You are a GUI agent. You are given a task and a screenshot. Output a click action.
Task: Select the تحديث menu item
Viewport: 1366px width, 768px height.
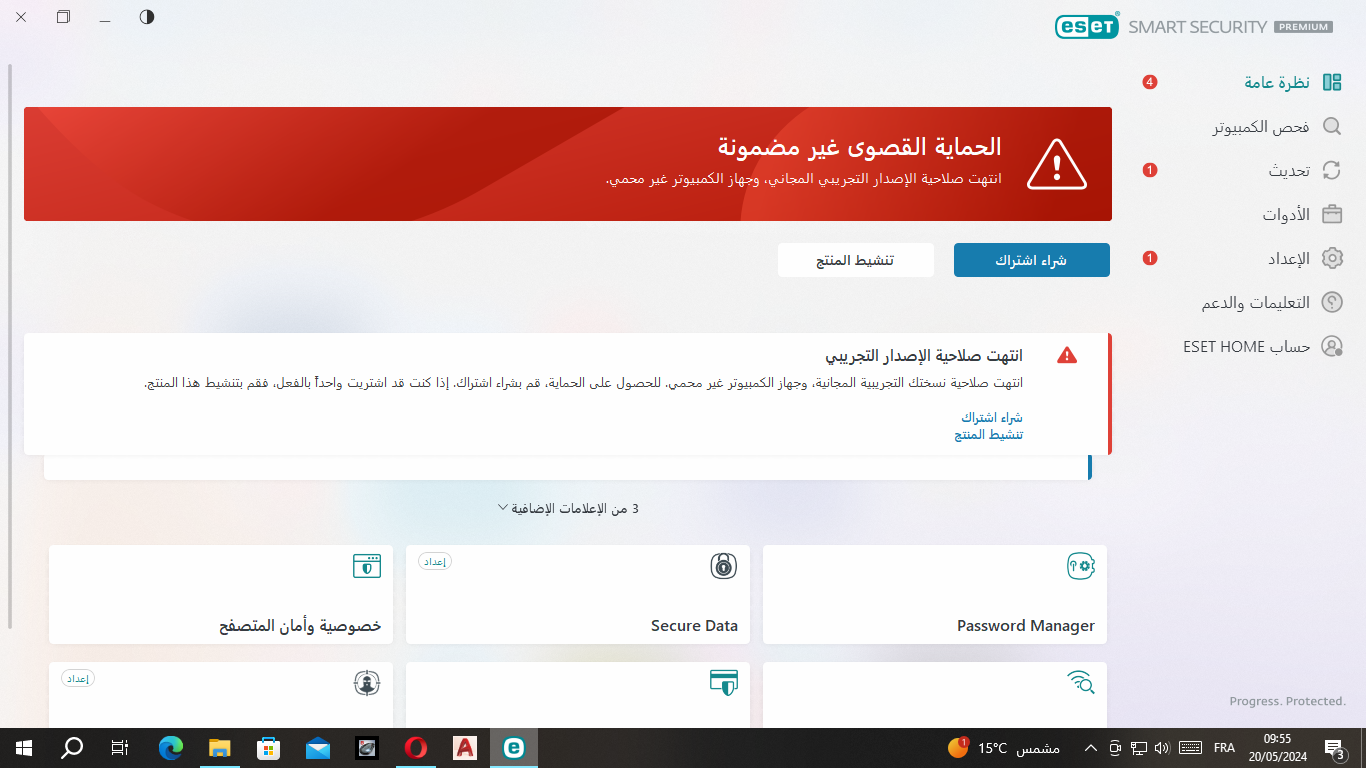coord(1289,171)
